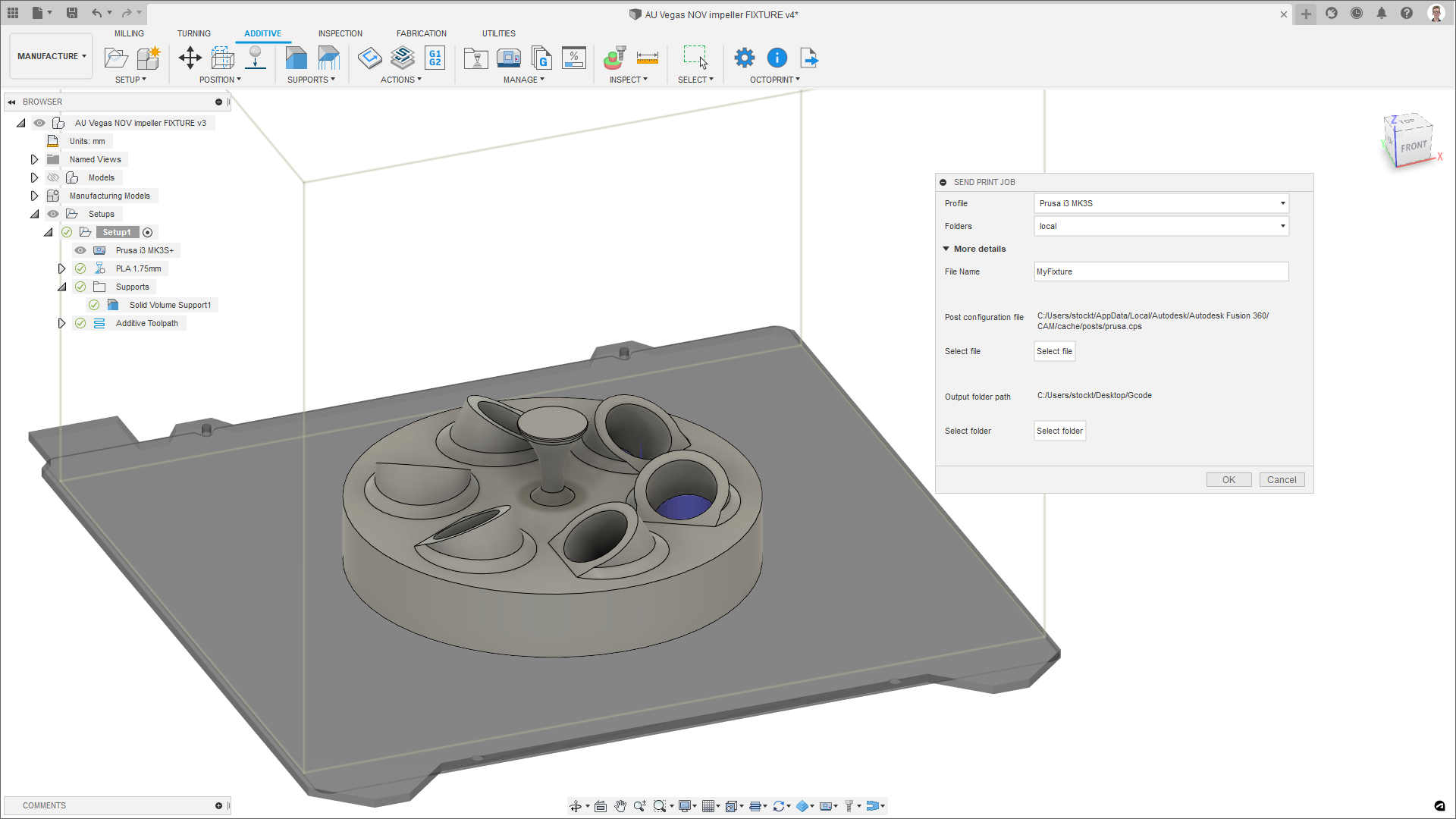Screen dimensions: 1456x819
Task: Click the G1 G2 post process icon
Action: coord(435,58)
